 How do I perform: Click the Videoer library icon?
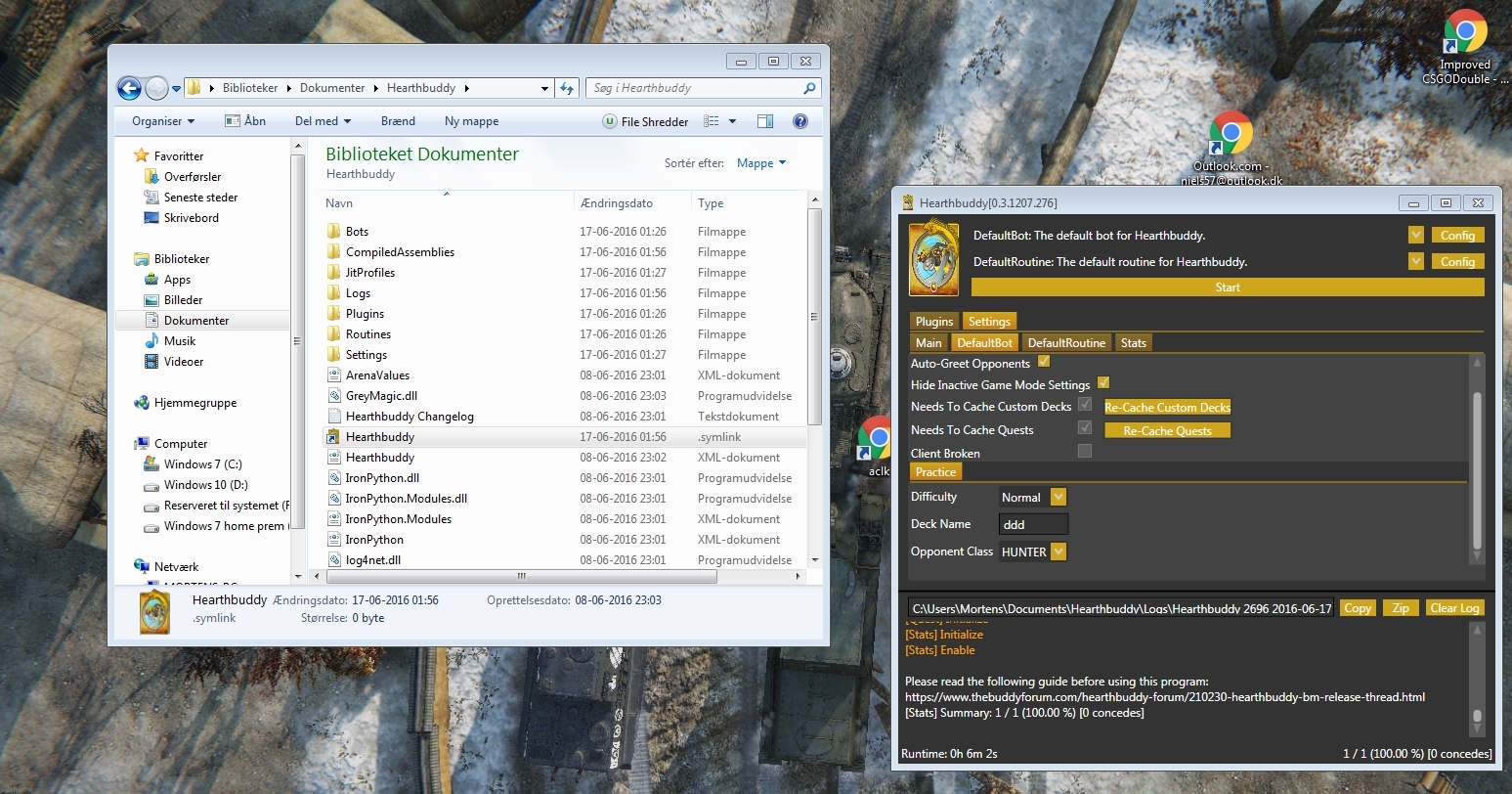(x=151, y=362)
